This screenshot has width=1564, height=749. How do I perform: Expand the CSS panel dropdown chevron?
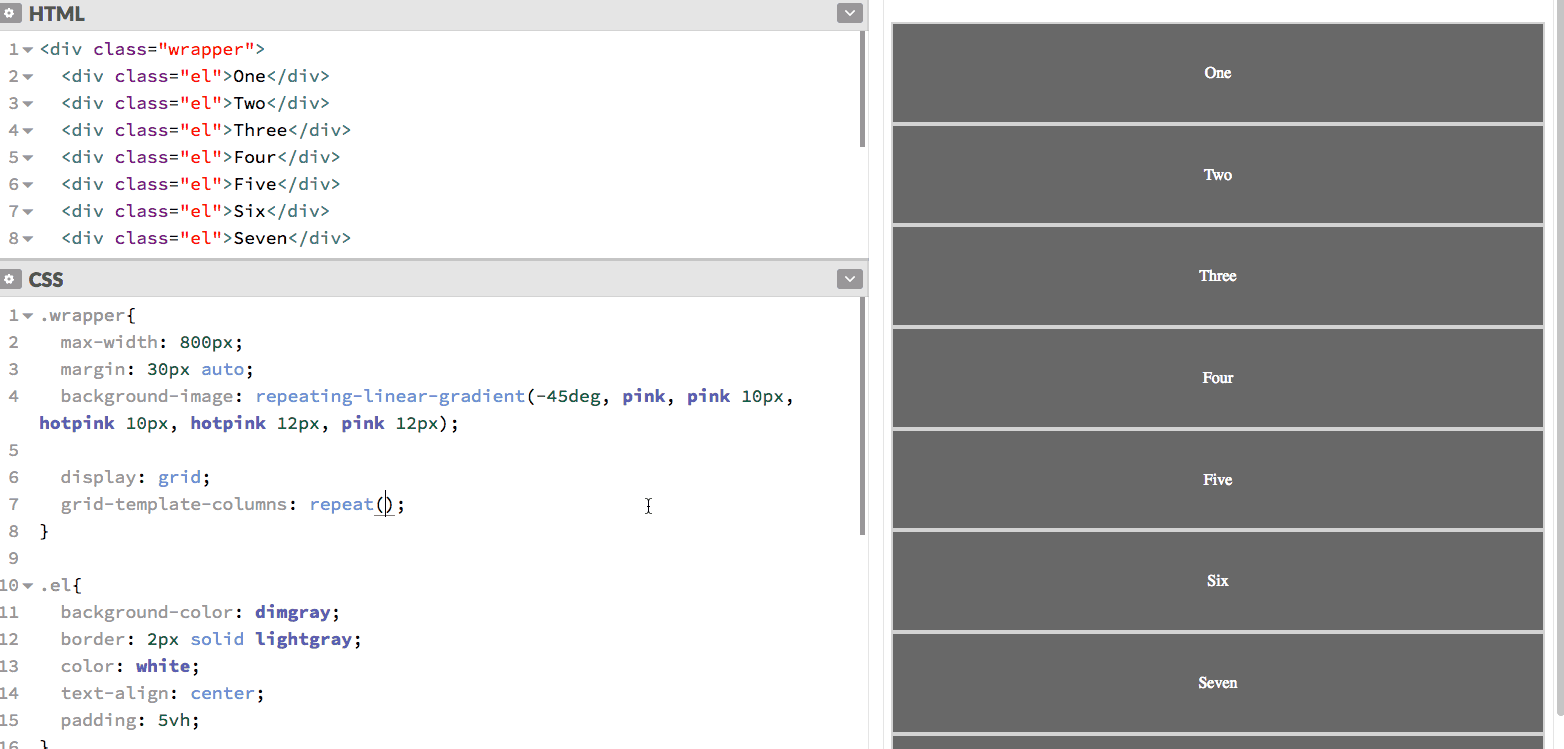849,280
